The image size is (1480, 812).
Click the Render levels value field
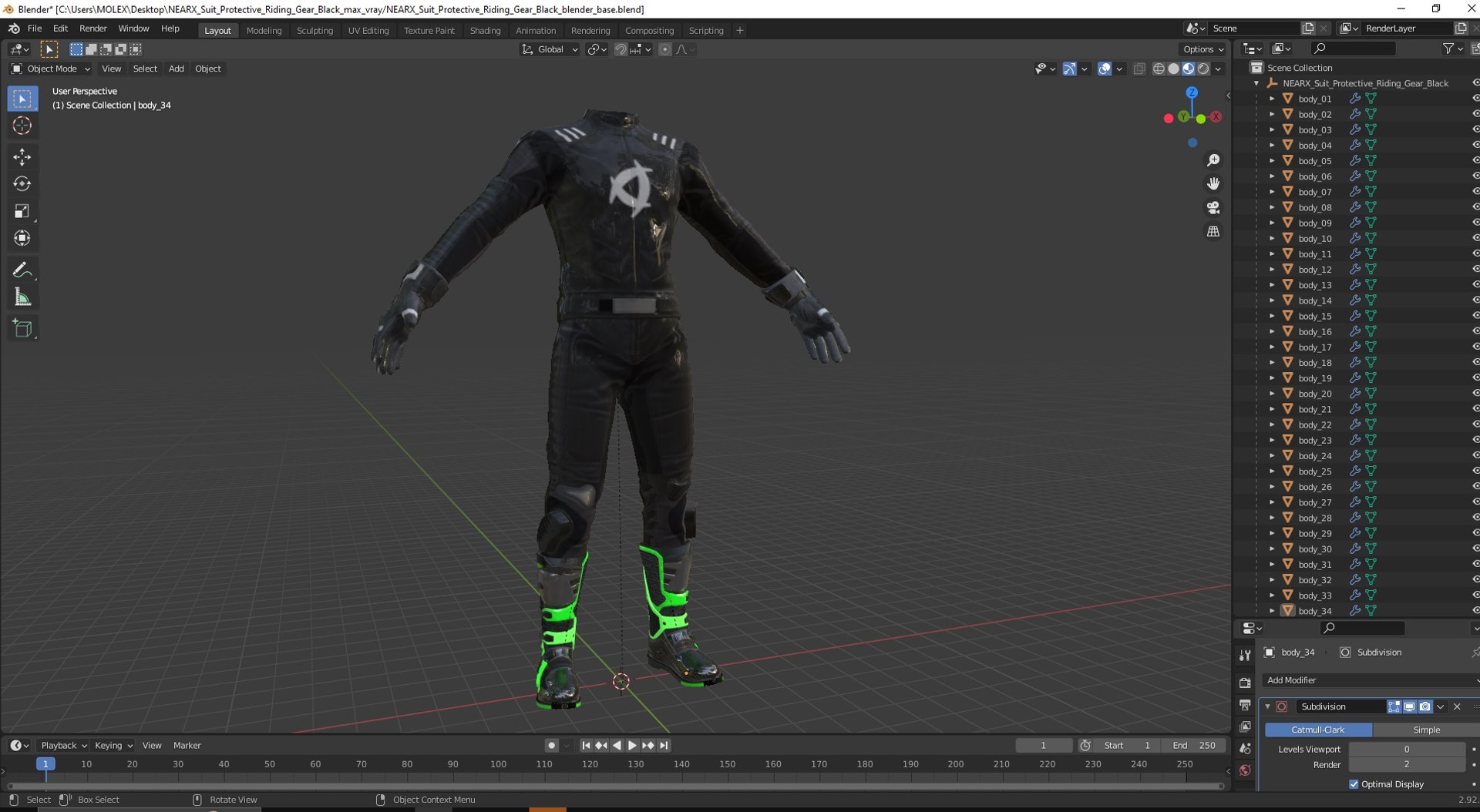1407,765
